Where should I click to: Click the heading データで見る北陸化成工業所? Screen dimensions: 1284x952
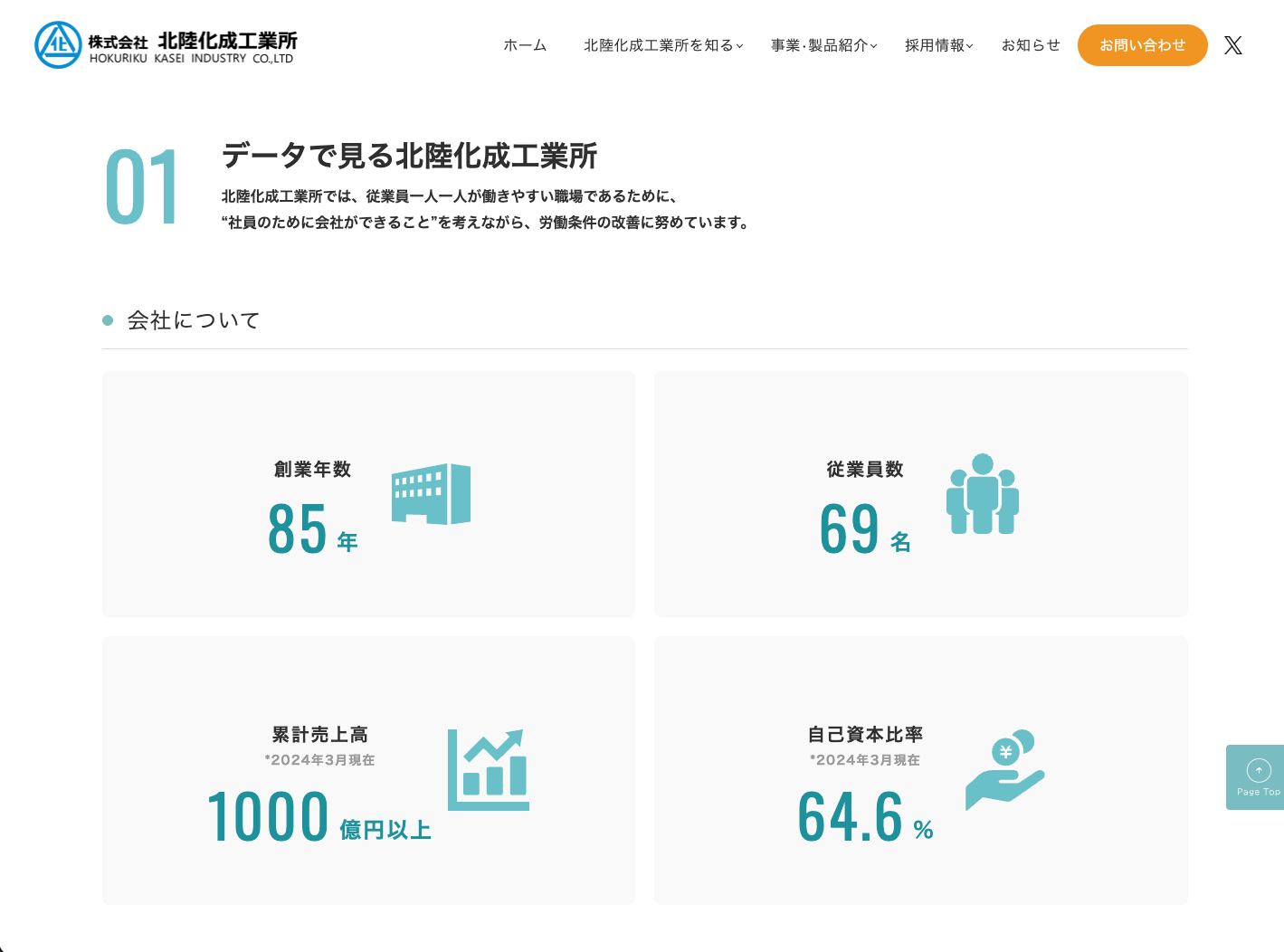click(410, 156)
